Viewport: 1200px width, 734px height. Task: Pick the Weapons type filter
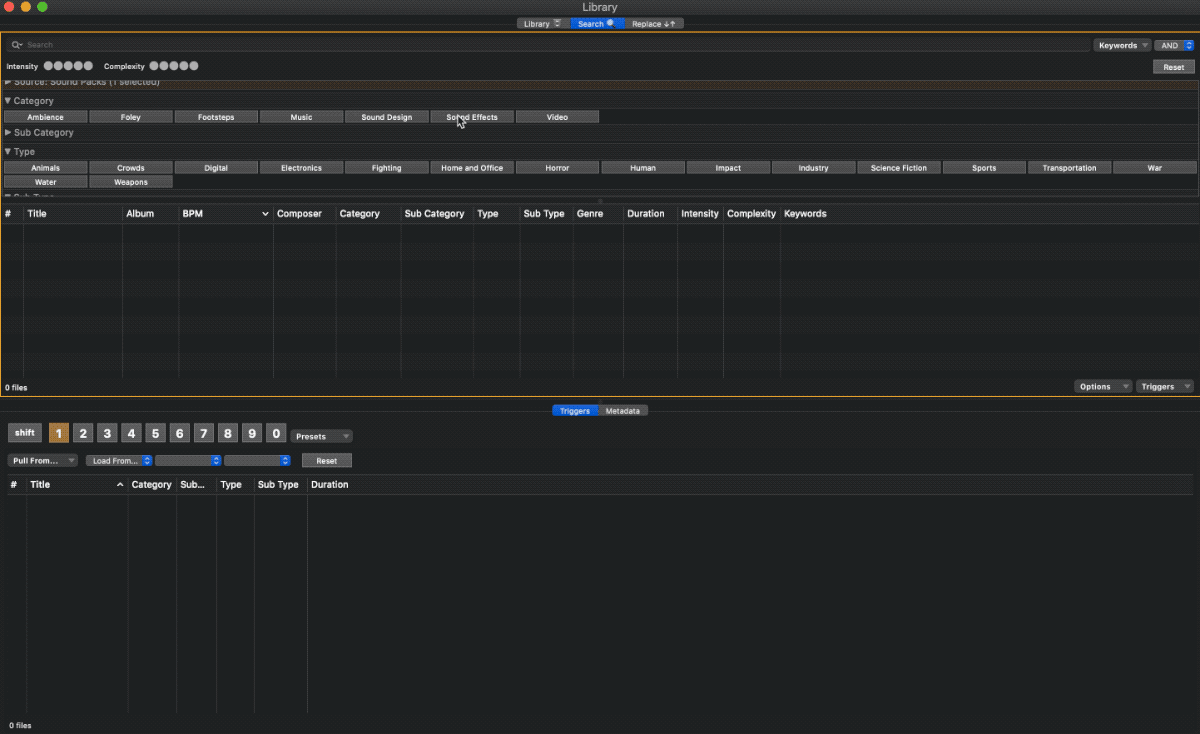click(x=131, y=182)
